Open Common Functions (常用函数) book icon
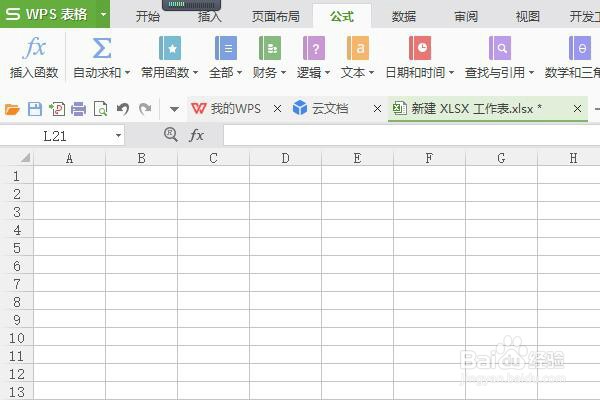This screenshot has width=600, height=400. coord(170,48)
